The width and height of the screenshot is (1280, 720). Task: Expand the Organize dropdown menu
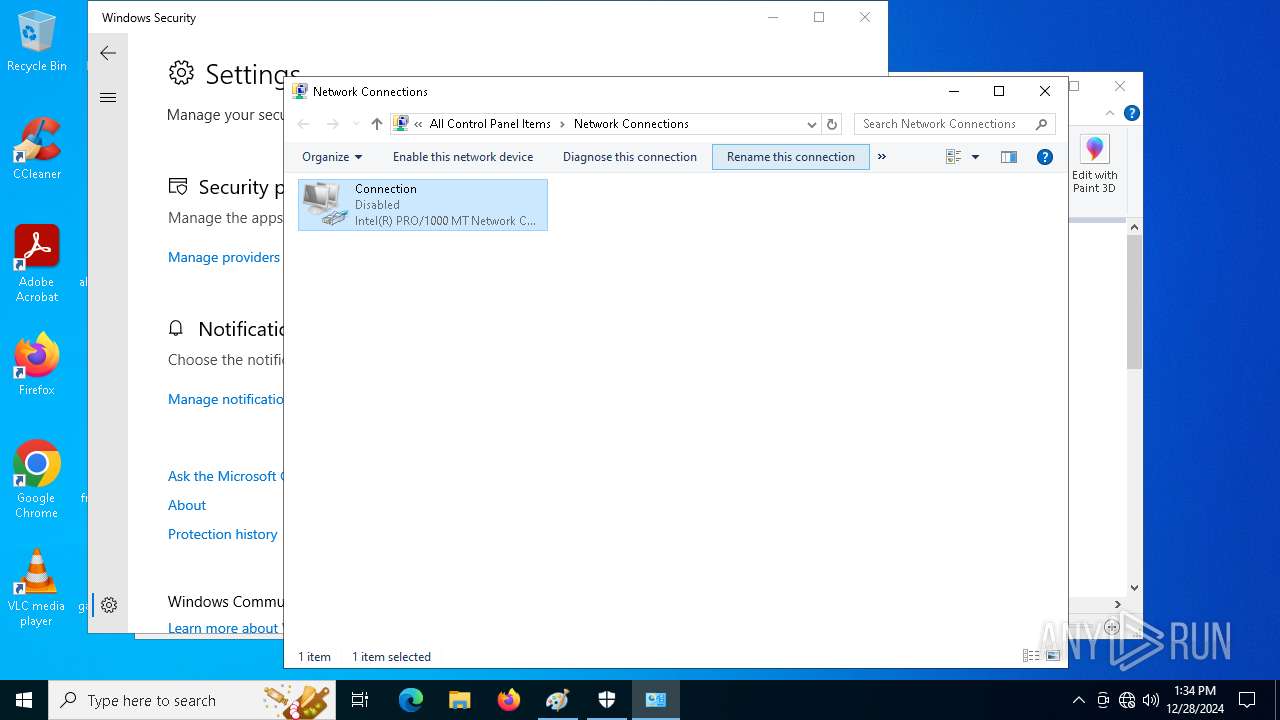(332, 157)
